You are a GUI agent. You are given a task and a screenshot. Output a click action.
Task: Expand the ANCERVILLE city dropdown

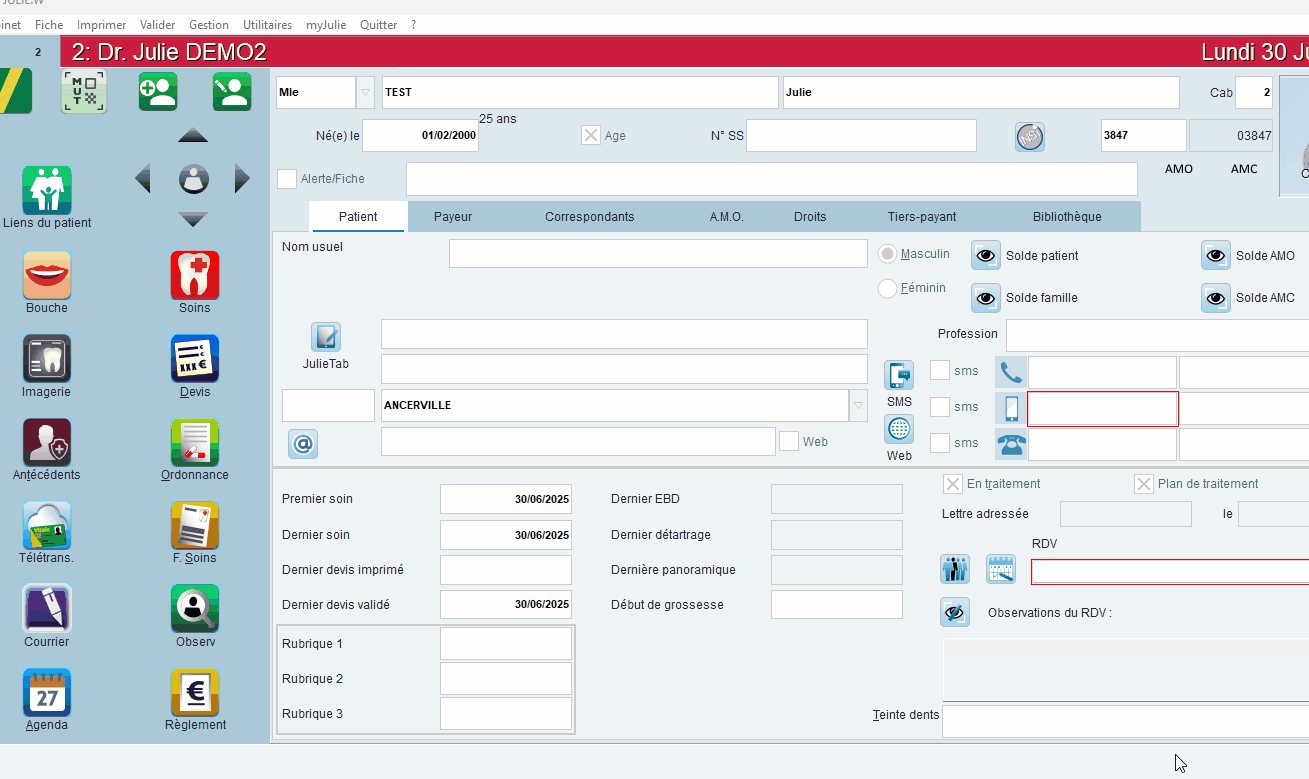(x=858, y=405)
